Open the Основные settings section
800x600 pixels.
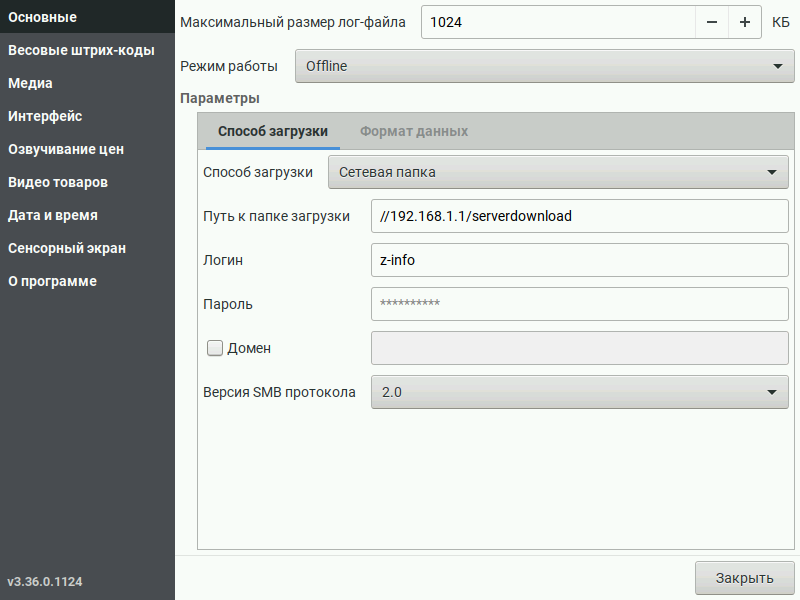[x=87, y=17]
